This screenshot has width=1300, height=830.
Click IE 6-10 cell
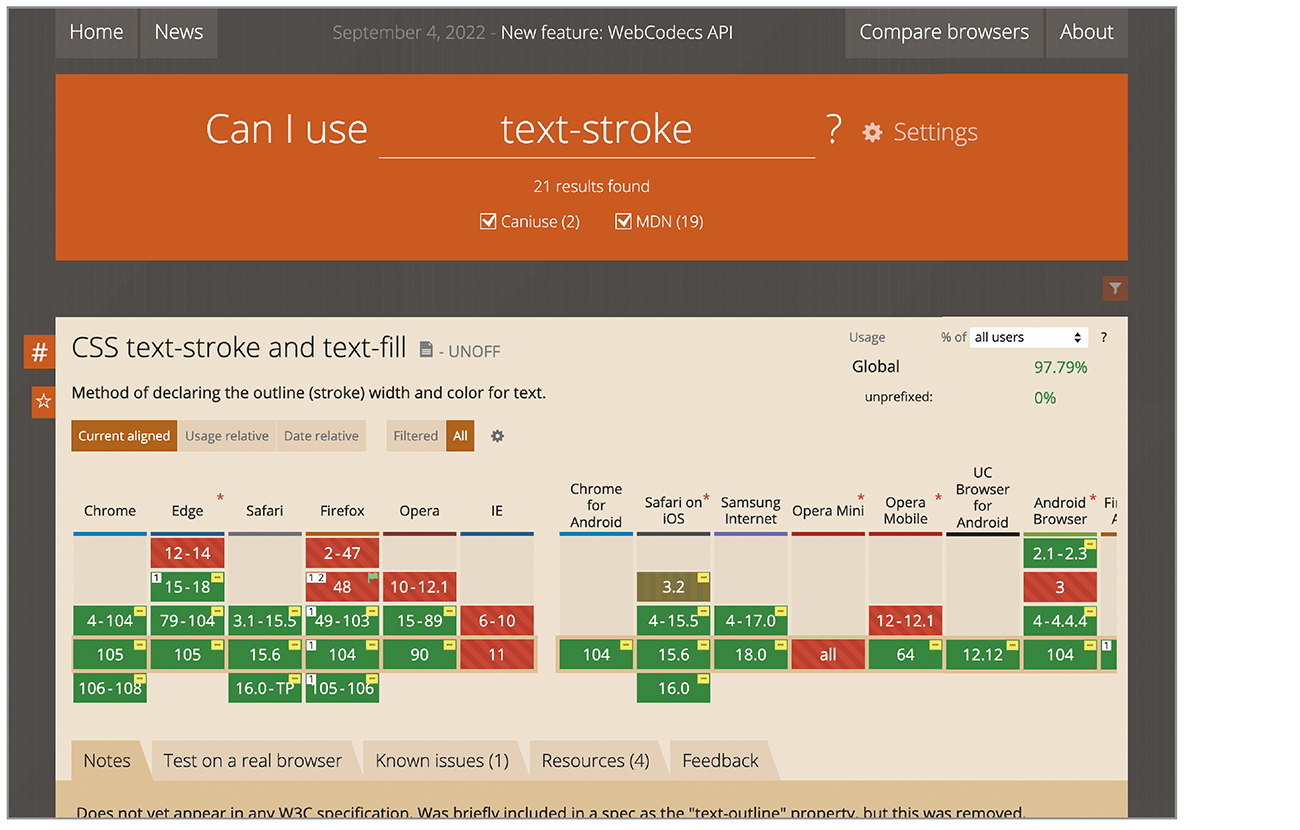(x=497, y=621)
